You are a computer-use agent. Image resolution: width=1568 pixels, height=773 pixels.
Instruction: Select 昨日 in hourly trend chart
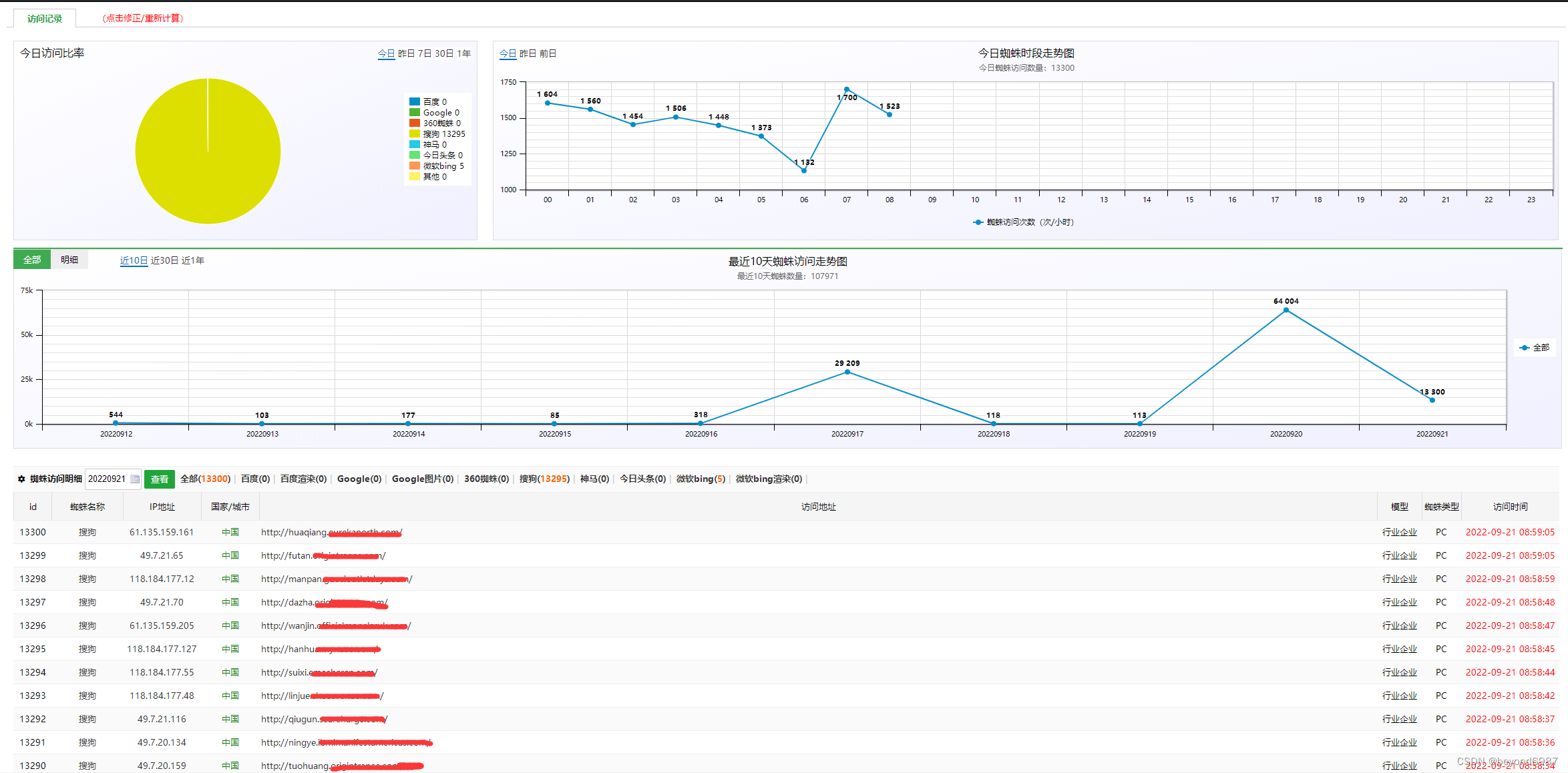528,53
